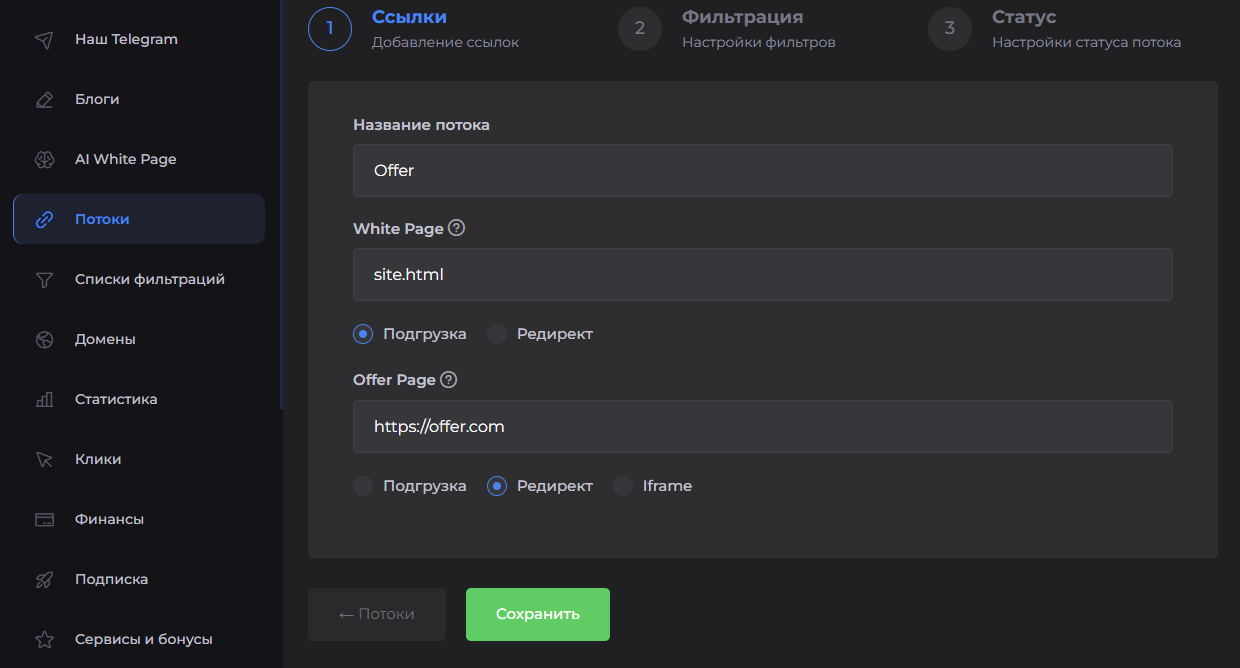Click the Статистика bar chart icon
The width and height of the screenshot is (1240, 668).
[x=44, y=400]
